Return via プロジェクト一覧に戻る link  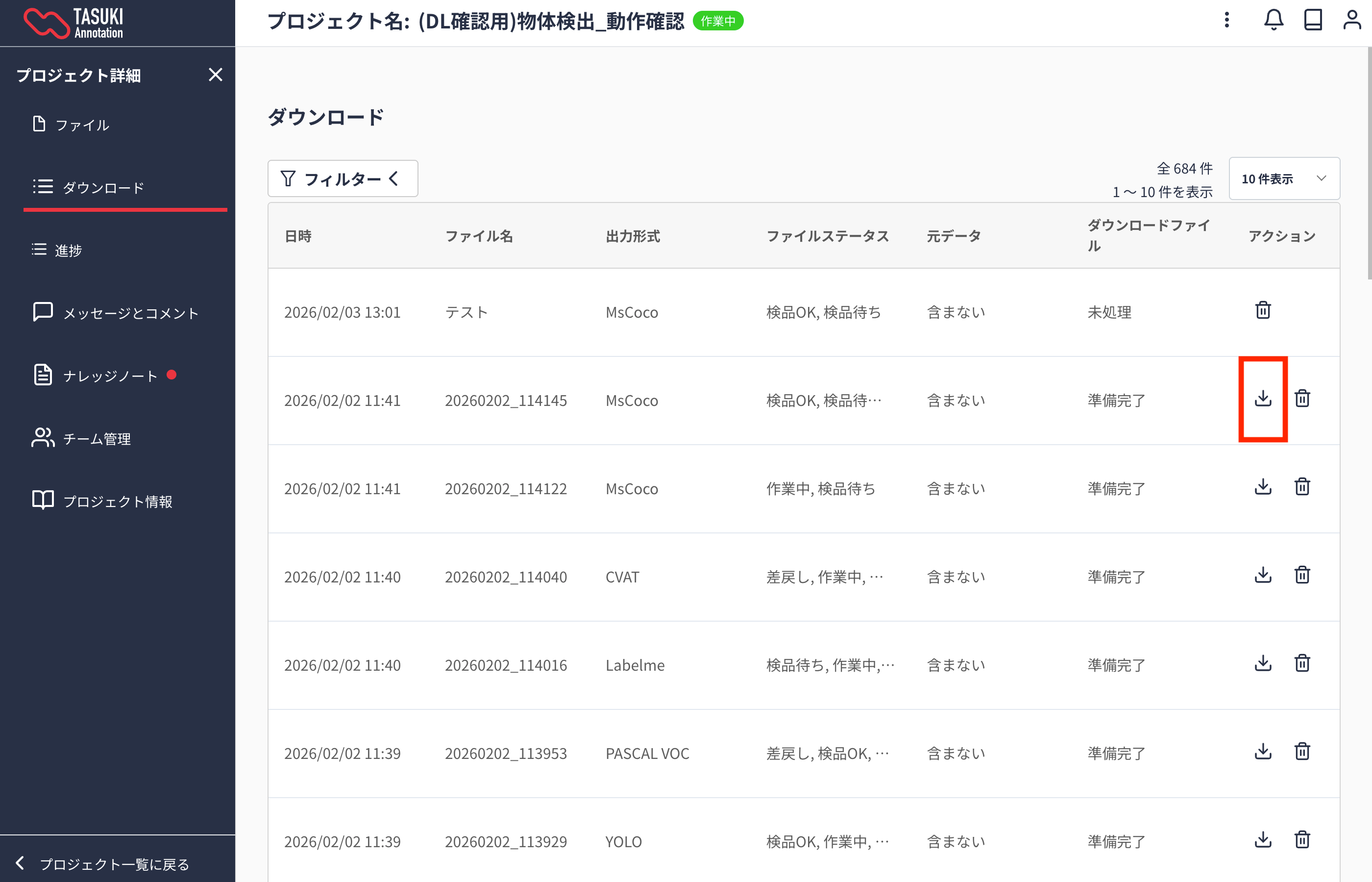point(114,864)
